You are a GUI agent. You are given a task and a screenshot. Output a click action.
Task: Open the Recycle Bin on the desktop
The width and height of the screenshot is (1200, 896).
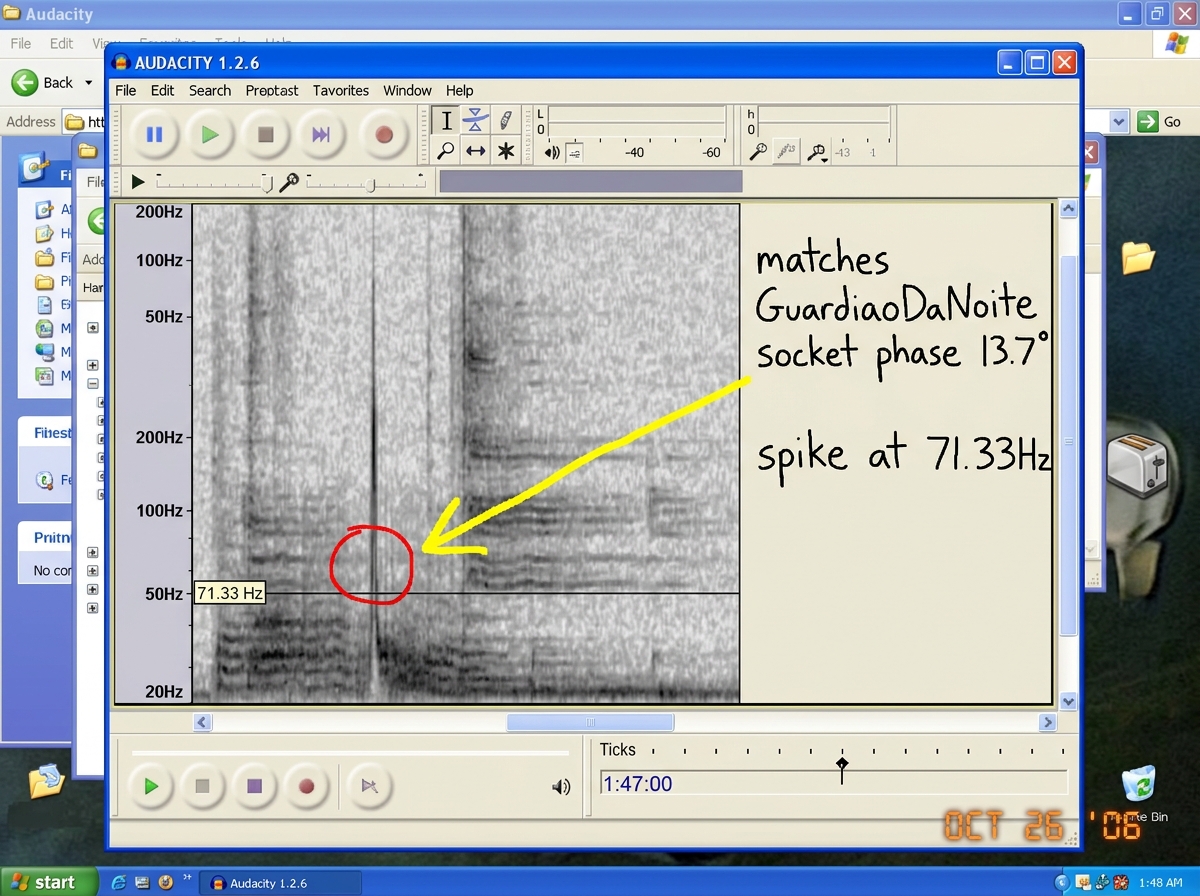[1139, 786]
